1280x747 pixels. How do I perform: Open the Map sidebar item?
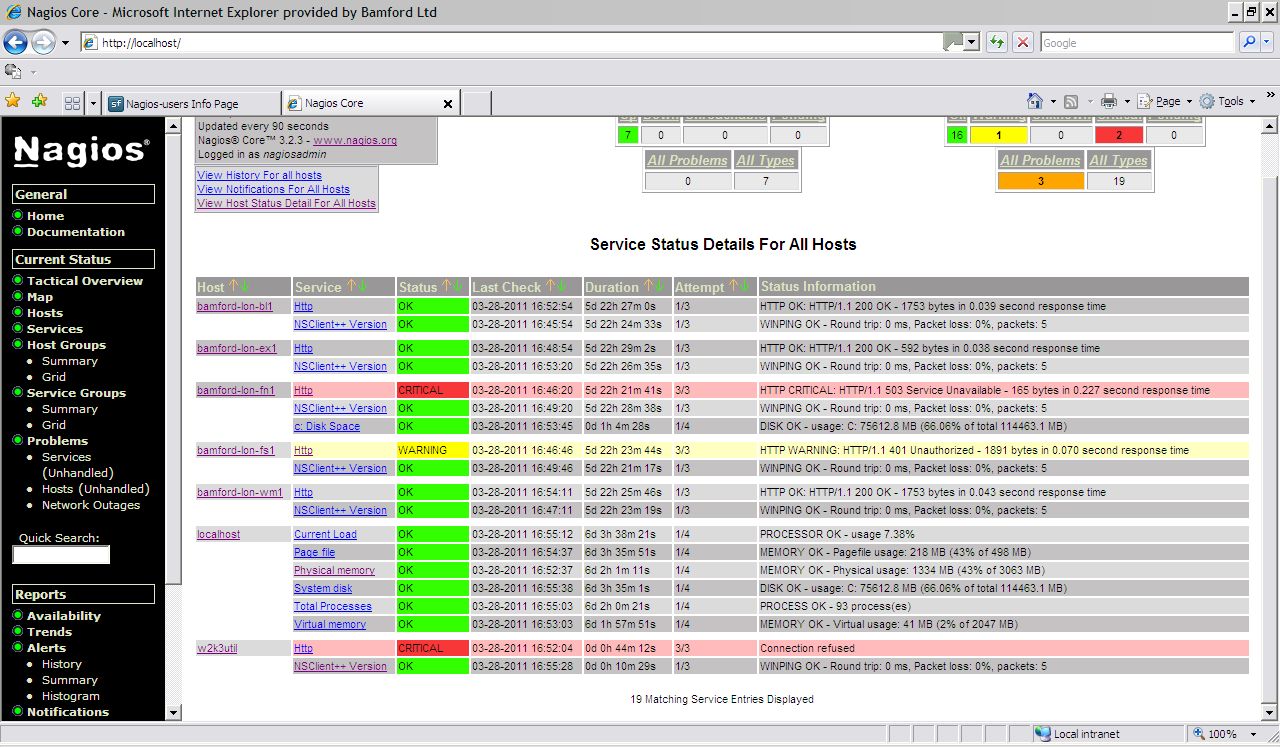point(40,297)
